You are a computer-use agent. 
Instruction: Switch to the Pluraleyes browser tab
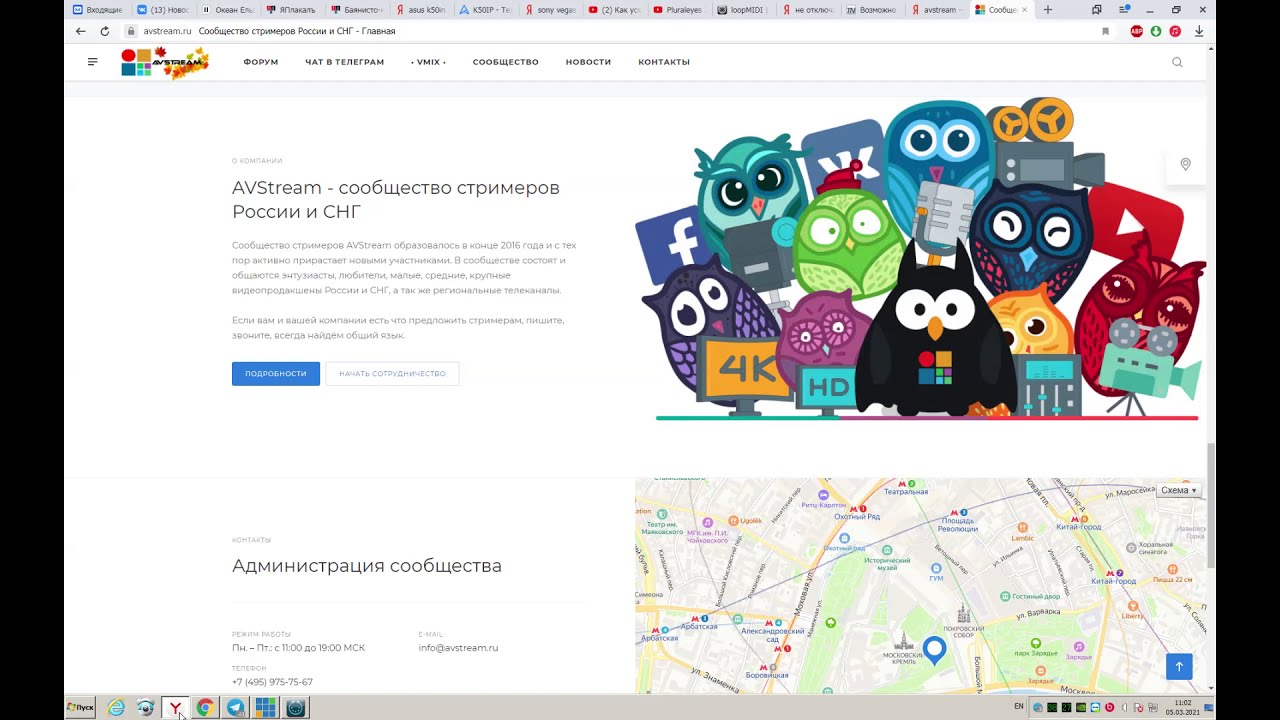click(680, 10)
